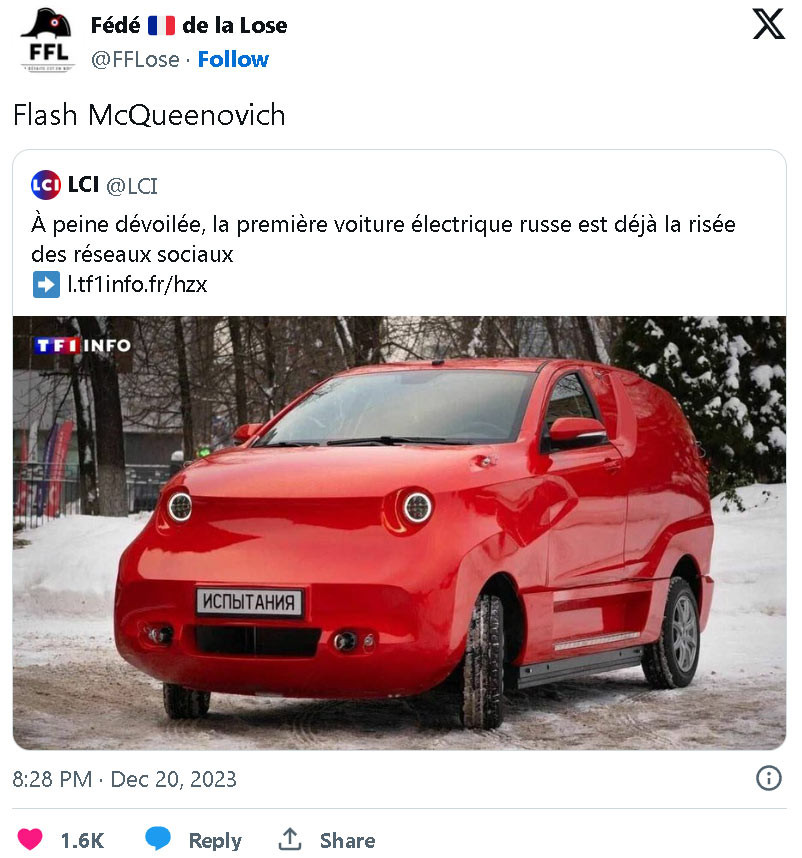Image resolution: width=802 pixels, height=858 pixels.
Task: Open the @FFLose handle
Action: coord(135,59)
